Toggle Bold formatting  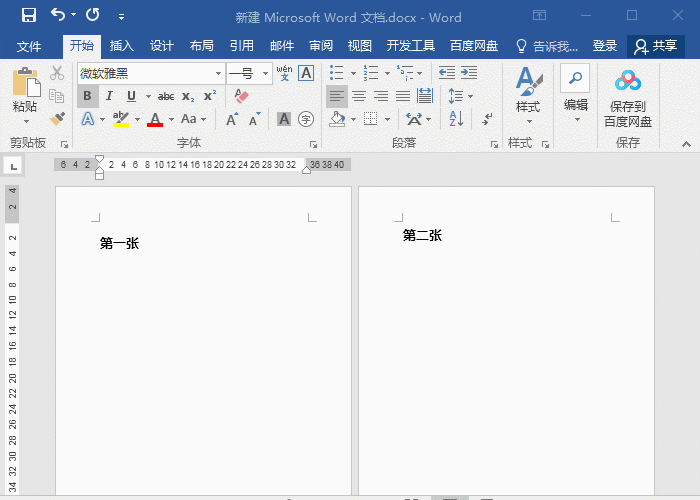(x=88, y=96)
